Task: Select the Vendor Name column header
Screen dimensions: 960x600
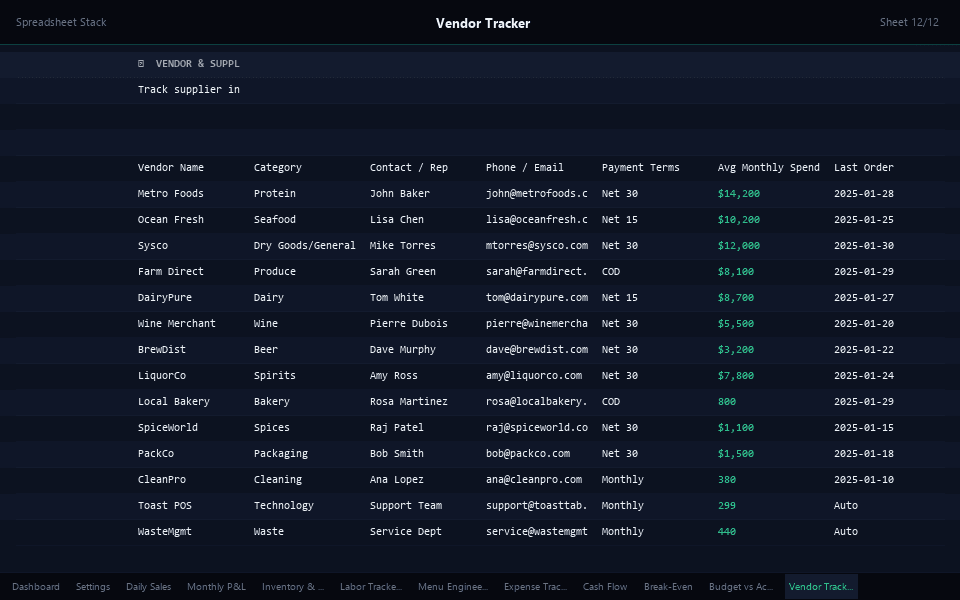Action: tap(170, 167)
